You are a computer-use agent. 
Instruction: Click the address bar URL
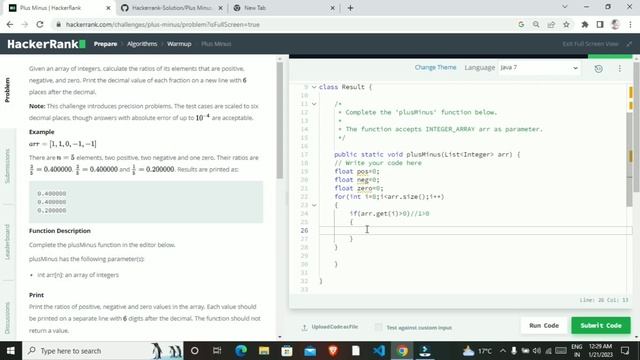(162, 24)
